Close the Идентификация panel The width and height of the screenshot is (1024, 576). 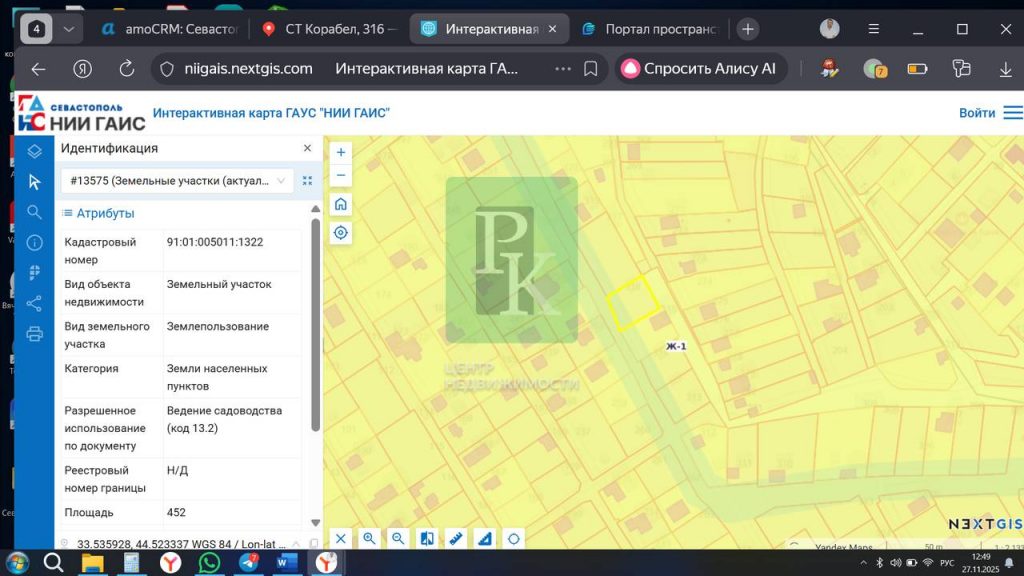click(307, 148)
